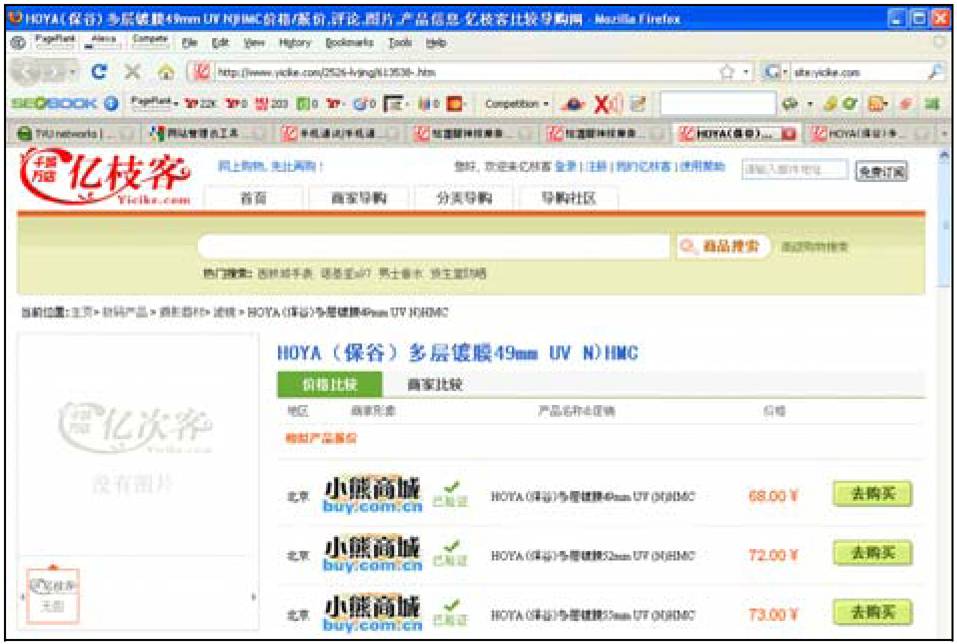The image size is (957, 644).
Task: Click the search magnifier in the search box
Action: 935,72
